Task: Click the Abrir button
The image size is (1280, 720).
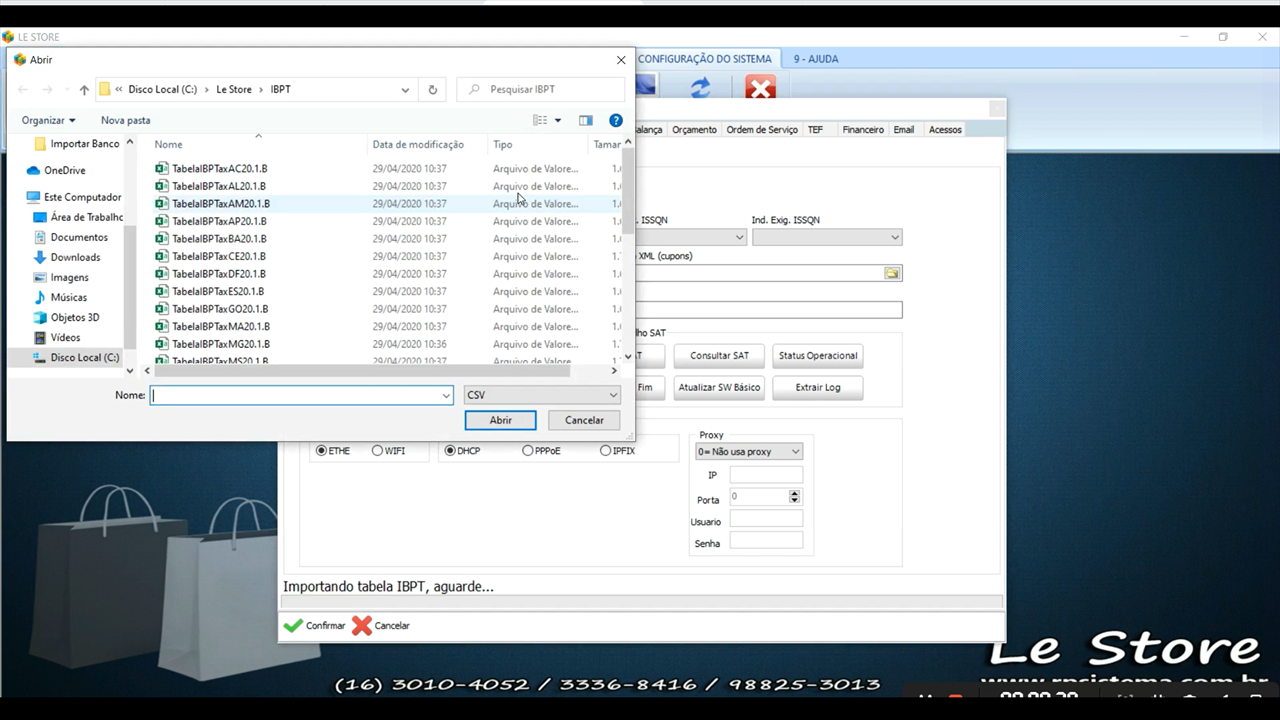Action: click(x=501, y=420)
